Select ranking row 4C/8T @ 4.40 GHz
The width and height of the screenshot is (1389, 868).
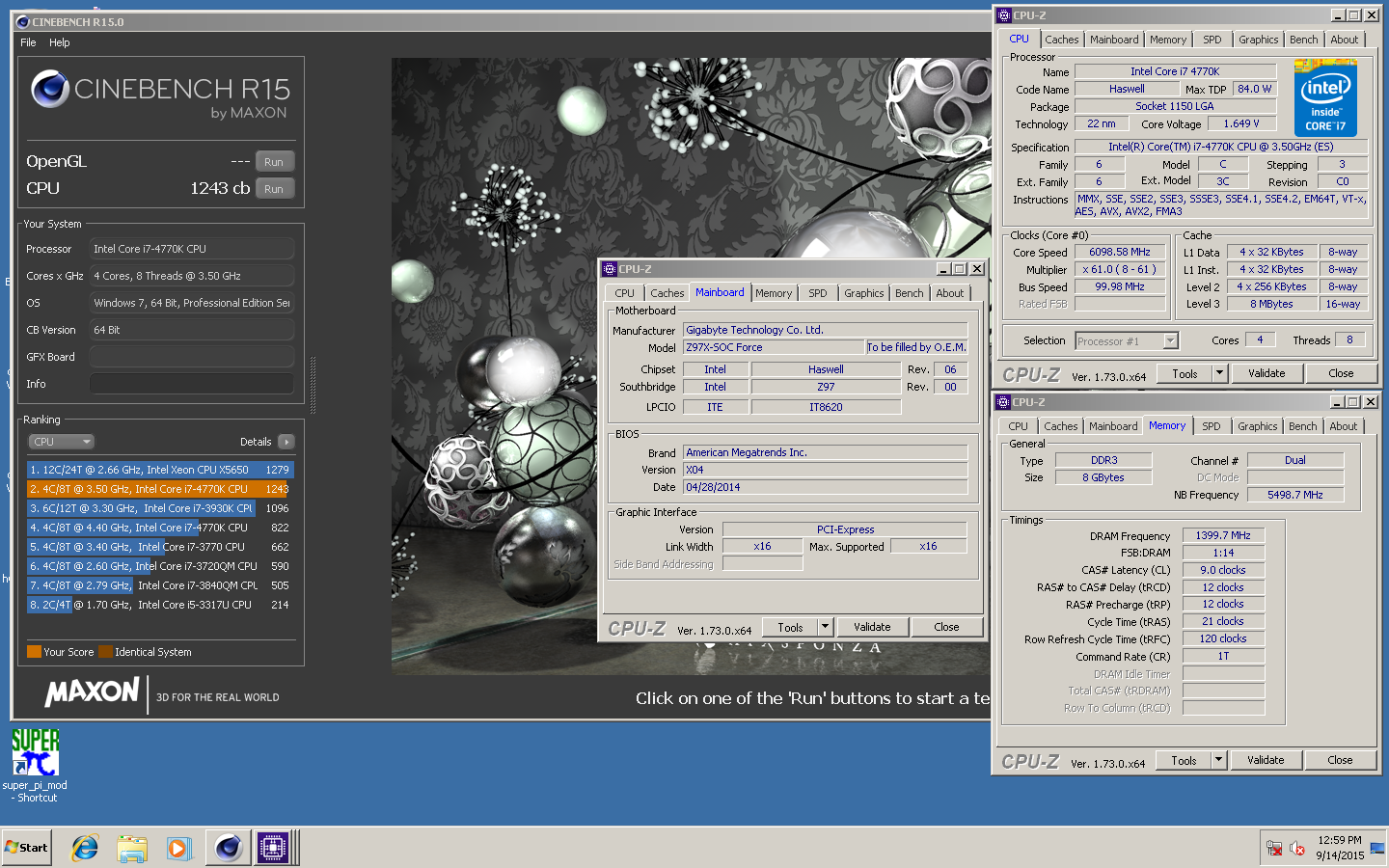pos(160,528)
